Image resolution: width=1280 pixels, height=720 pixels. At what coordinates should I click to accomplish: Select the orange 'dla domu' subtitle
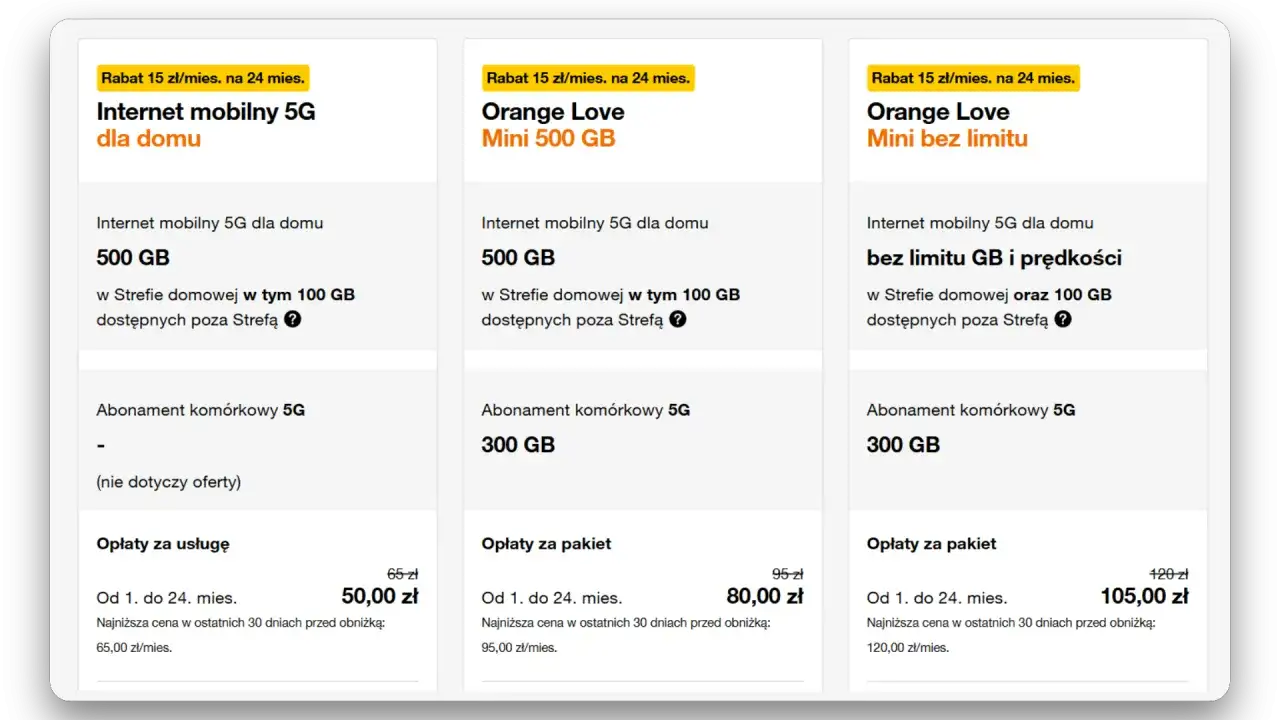[149, 138]
